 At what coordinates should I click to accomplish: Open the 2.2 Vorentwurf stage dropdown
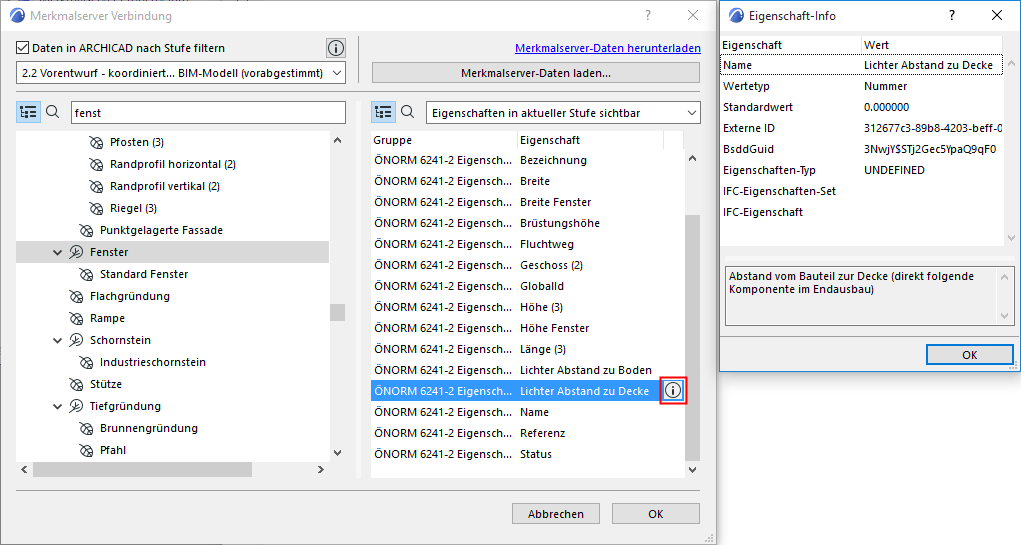click(180, 73)
